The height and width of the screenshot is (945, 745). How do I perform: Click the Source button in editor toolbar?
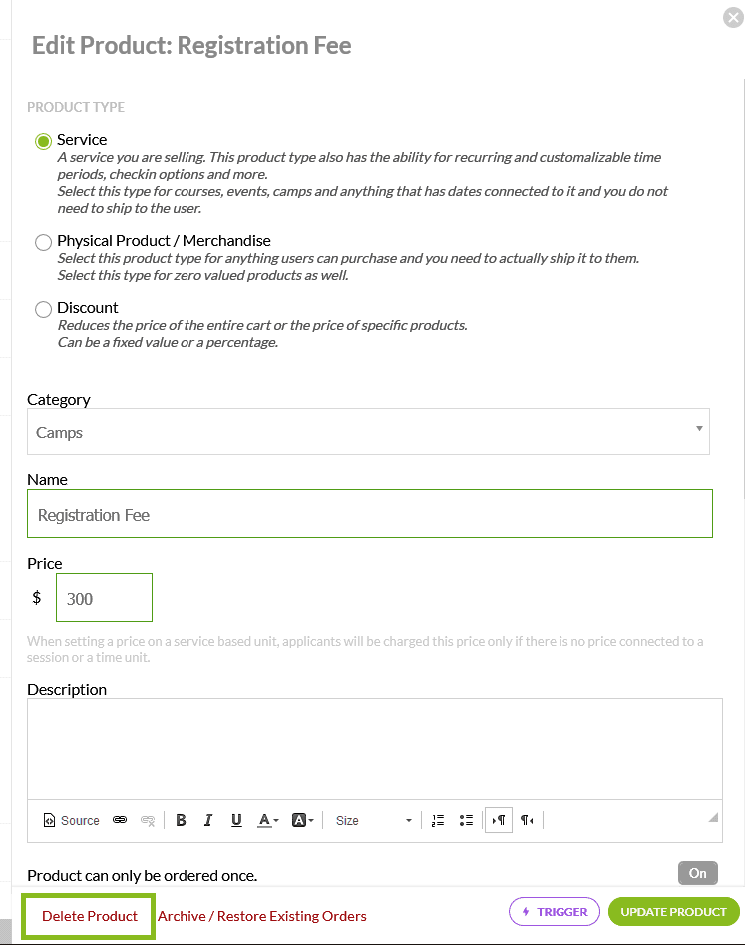click(71, 821)
